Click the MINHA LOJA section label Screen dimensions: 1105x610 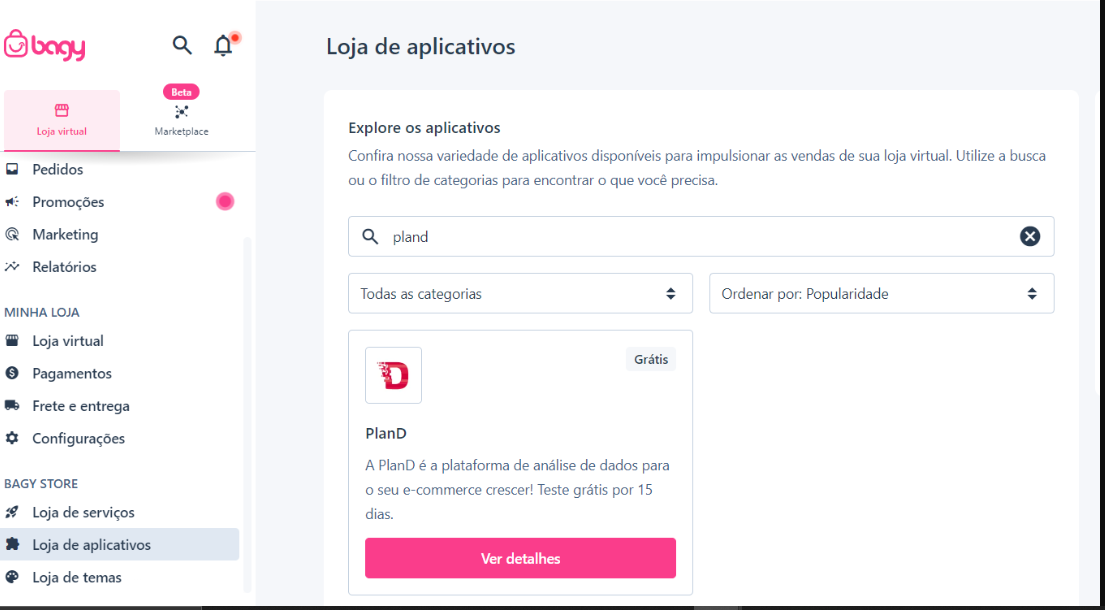pyautogui.click(x=42, y=312)
